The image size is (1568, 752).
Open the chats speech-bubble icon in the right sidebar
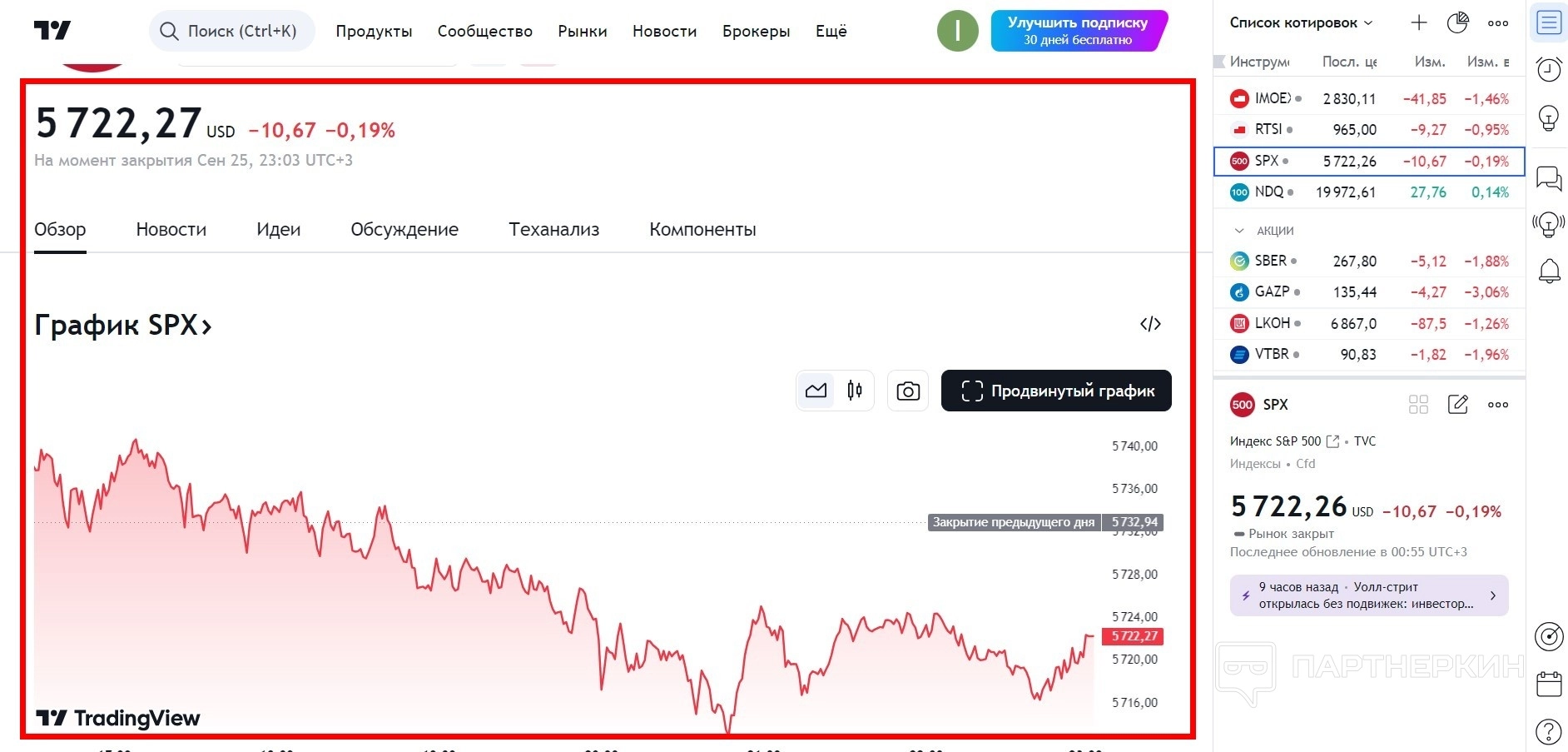(1549, 177)
